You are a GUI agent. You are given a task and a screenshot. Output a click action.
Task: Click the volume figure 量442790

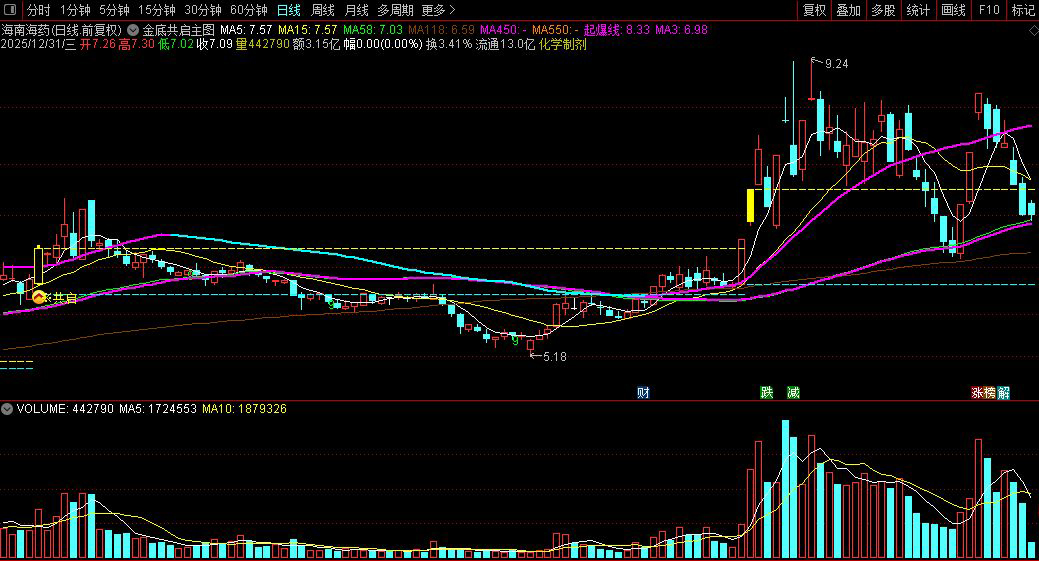(263, 44)
